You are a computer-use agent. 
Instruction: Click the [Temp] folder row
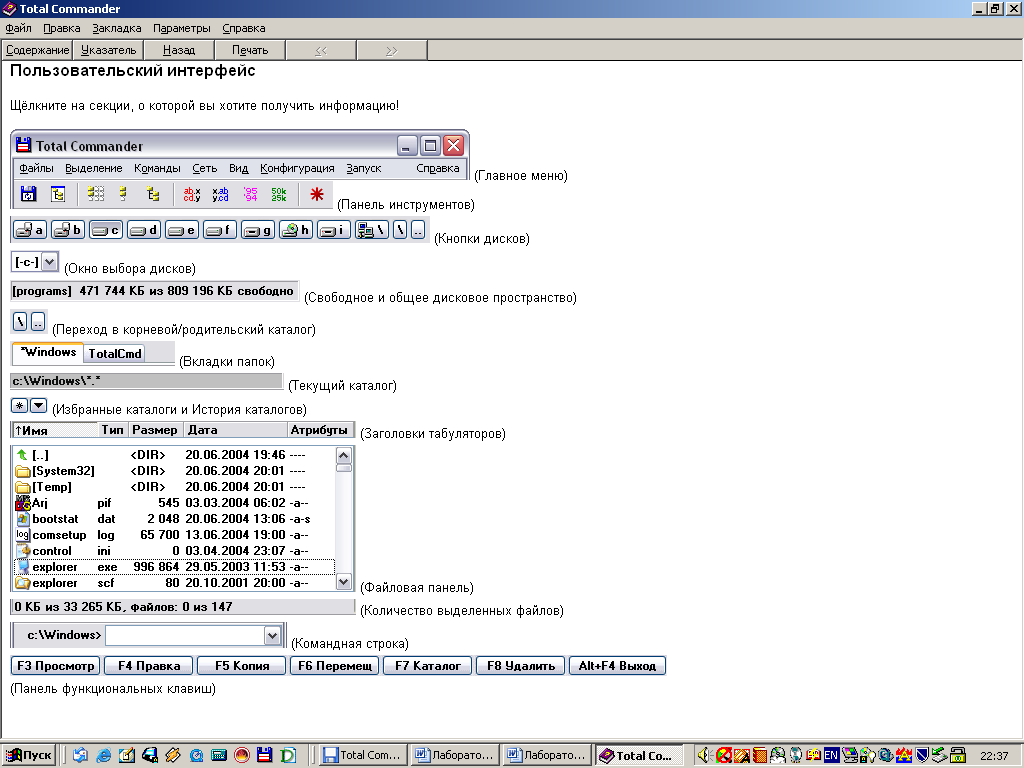pos(174,487)
